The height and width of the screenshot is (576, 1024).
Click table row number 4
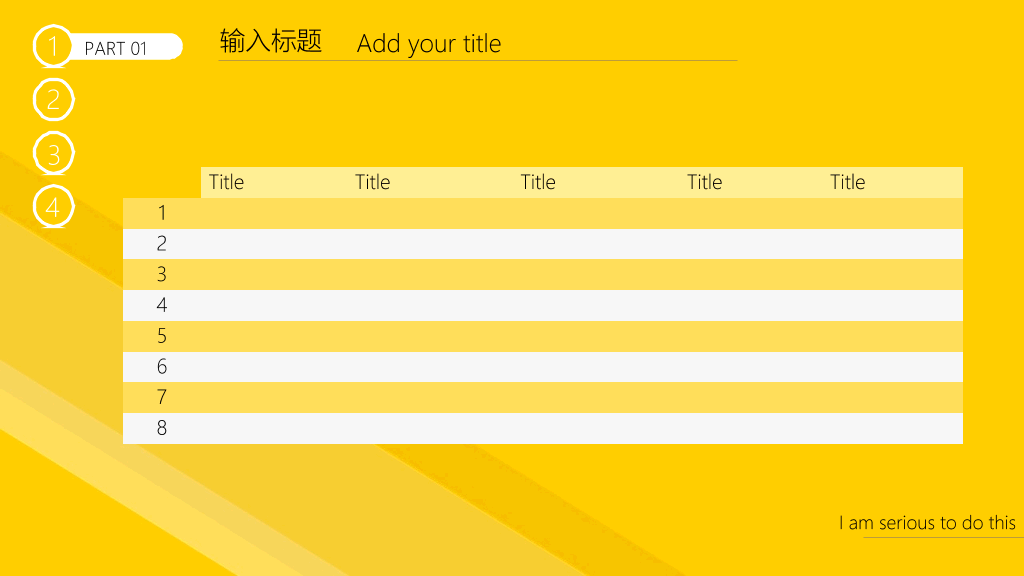543,305
